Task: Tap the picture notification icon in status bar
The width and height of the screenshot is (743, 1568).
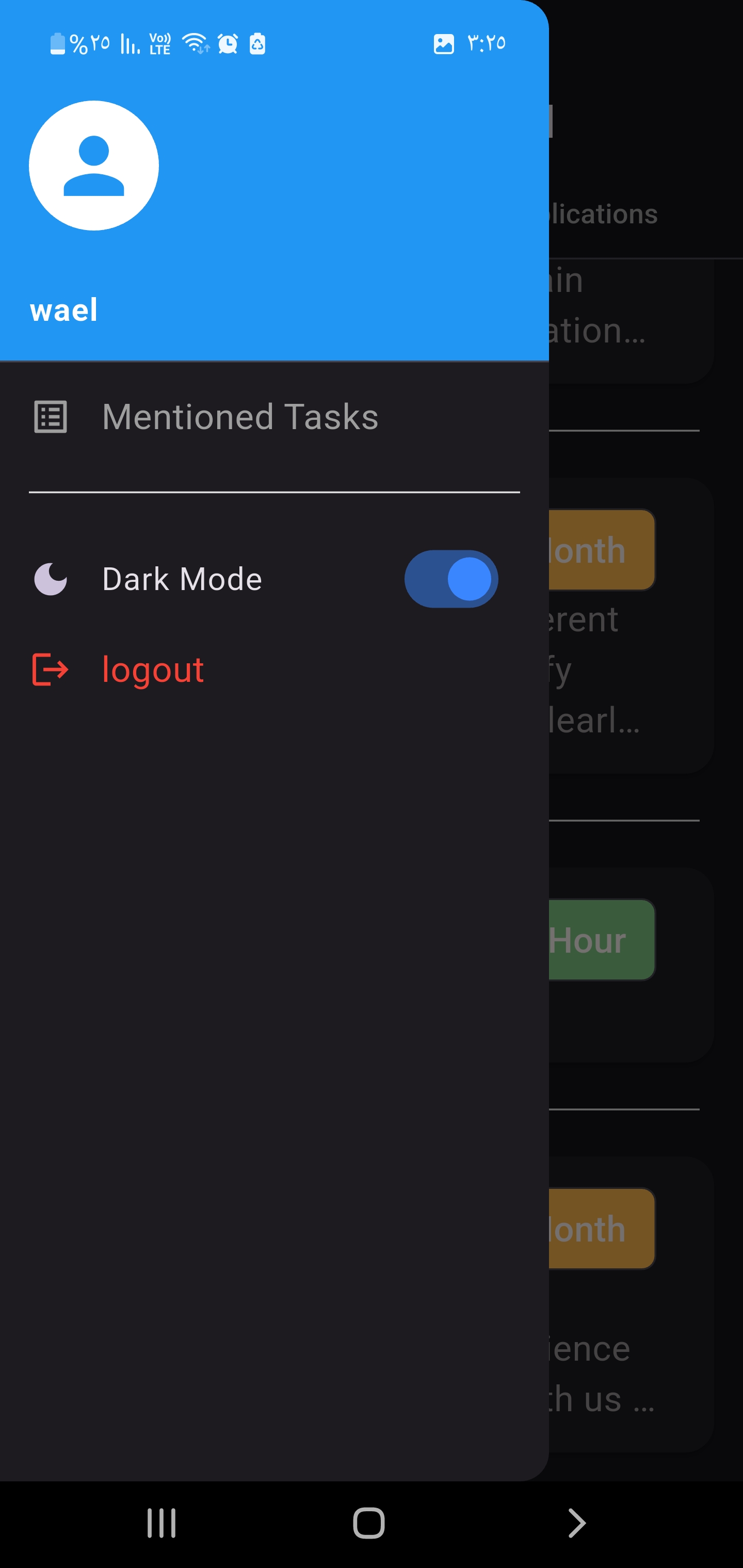Action: pos(444,44)
